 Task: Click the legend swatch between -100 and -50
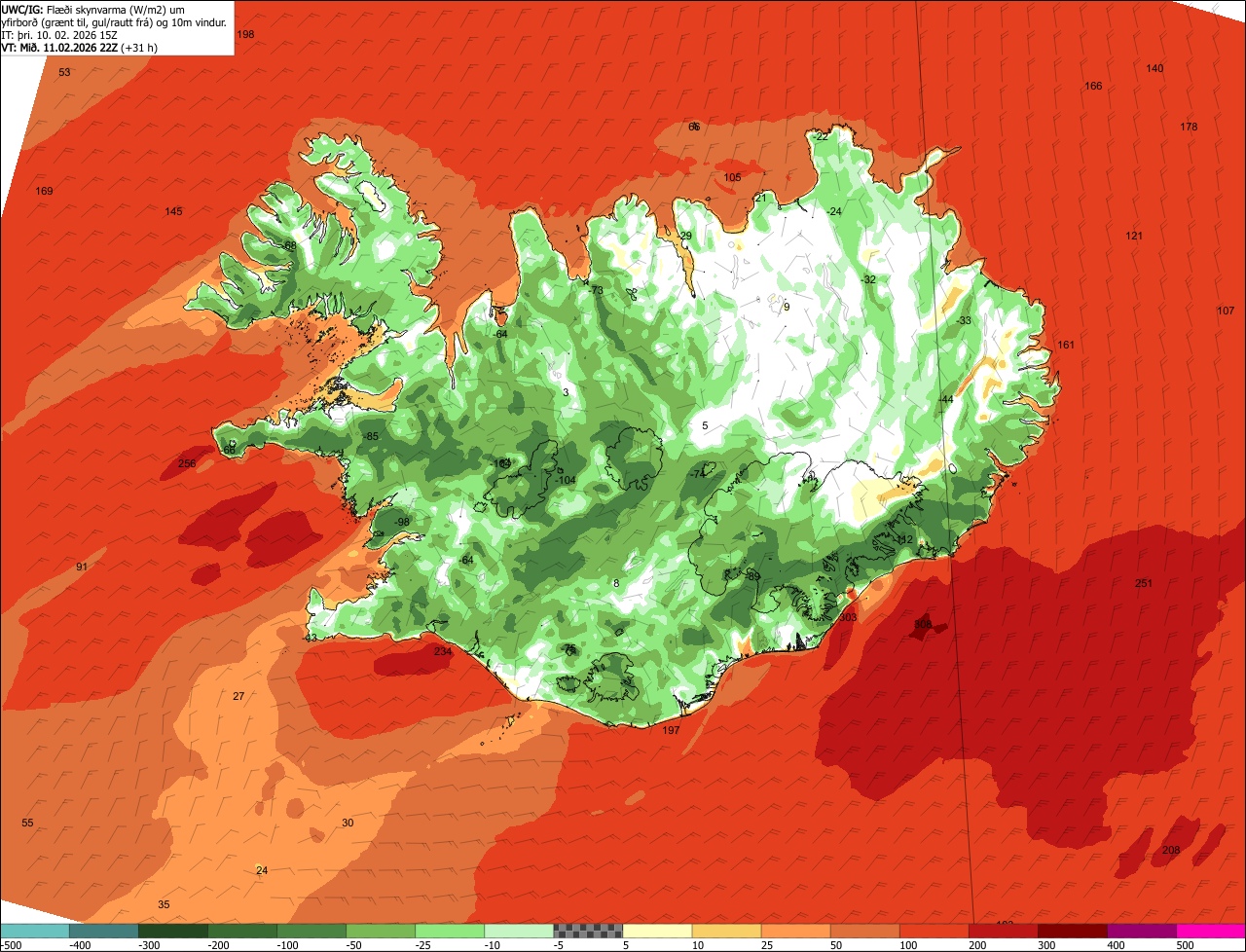[x=311, y=931]
